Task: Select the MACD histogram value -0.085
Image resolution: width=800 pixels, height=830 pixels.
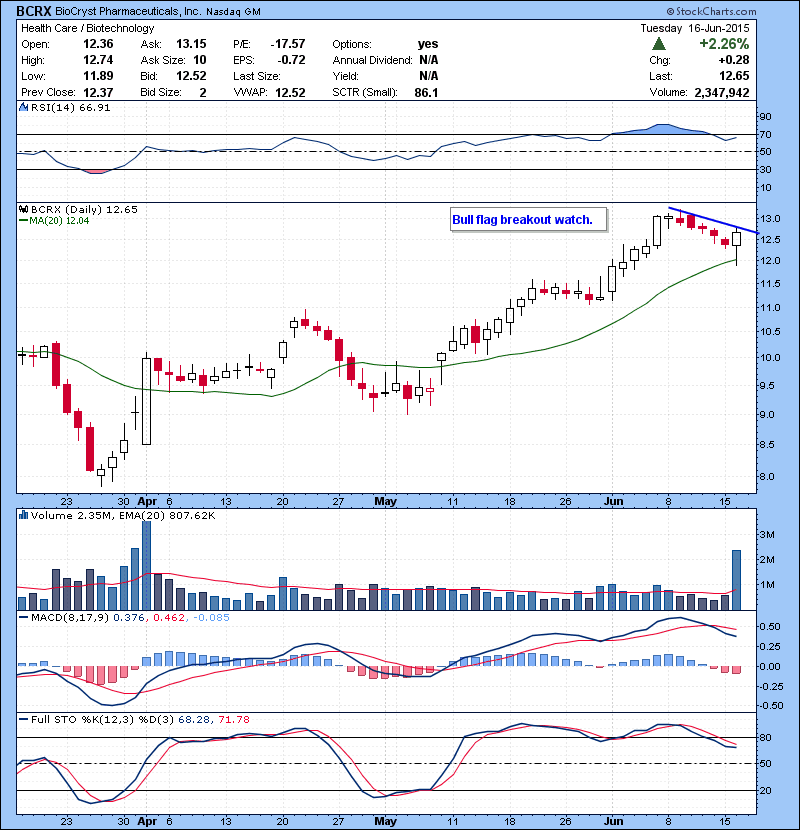Action: (211, 618)
